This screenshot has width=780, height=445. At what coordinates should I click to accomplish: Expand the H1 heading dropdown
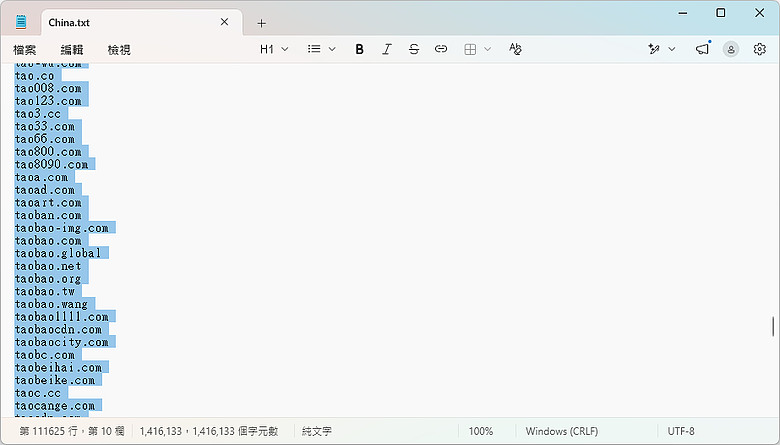coord(274,49)
